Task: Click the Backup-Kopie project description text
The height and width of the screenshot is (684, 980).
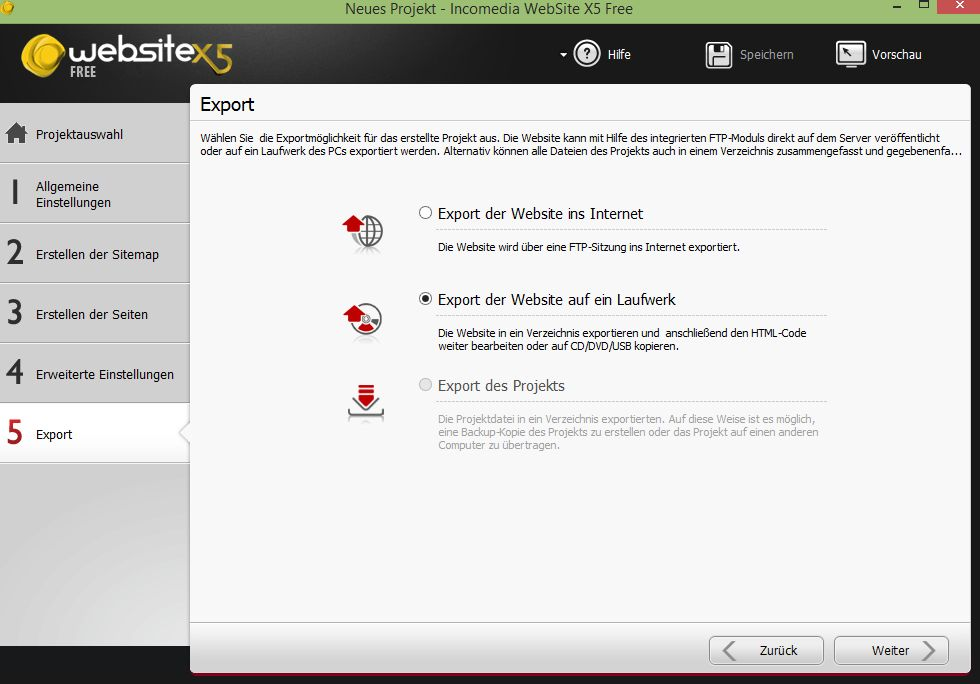Action: pyautogui.click(x=628, y=432)
